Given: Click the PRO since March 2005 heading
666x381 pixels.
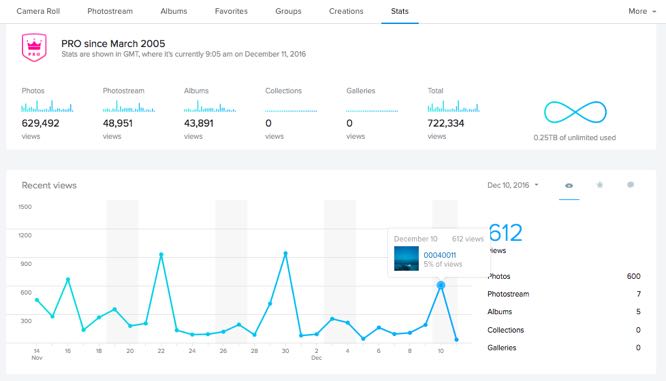Looking at the screenshot, I should click(x=113, y=43).
